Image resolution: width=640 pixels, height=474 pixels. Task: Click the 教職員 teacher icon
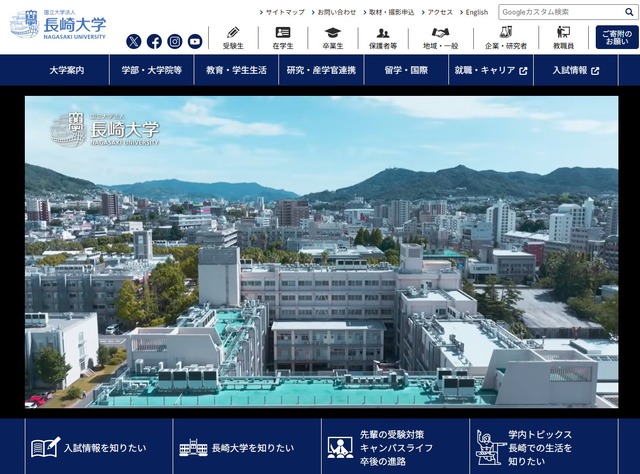click(x=563, y=32)
